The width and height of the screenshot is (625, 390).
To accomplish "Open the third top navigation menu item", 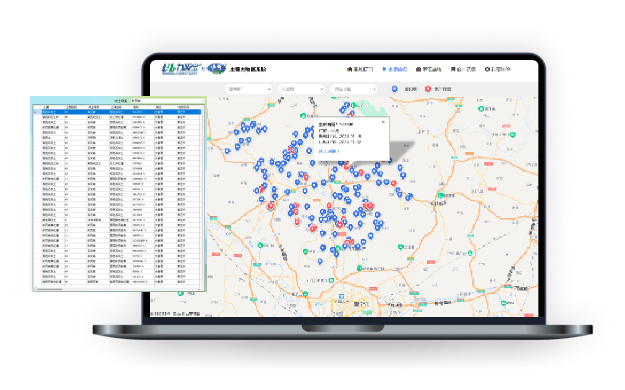I will [428, 69].
